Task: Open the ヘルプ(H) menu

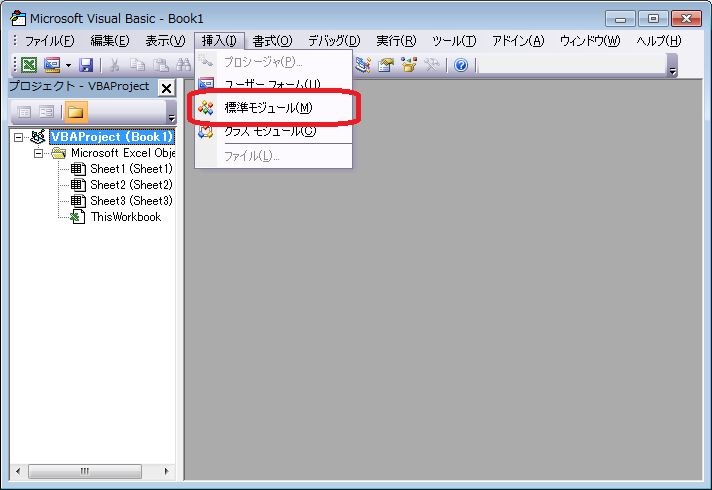Action: 659,41
